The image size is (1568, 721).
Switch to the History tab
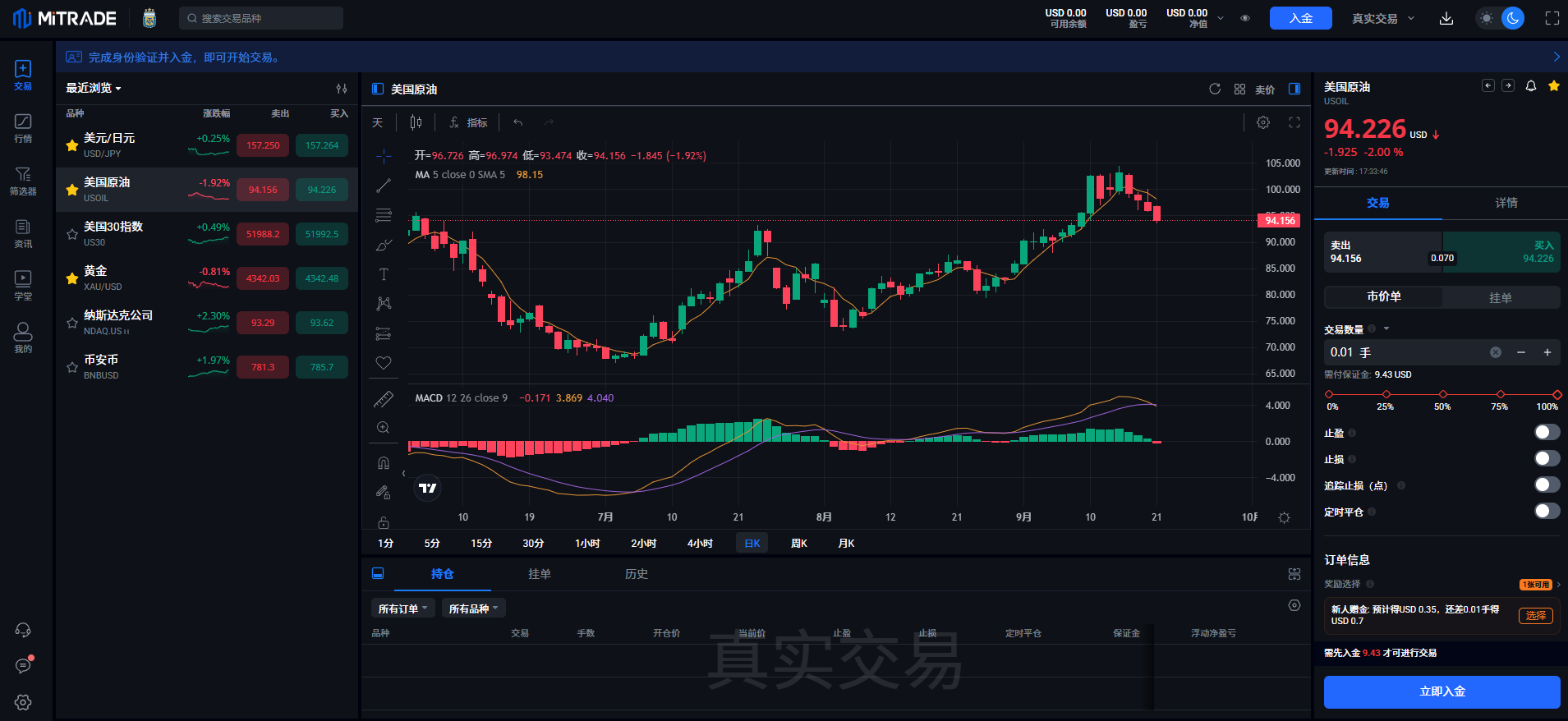coord(637,574)
